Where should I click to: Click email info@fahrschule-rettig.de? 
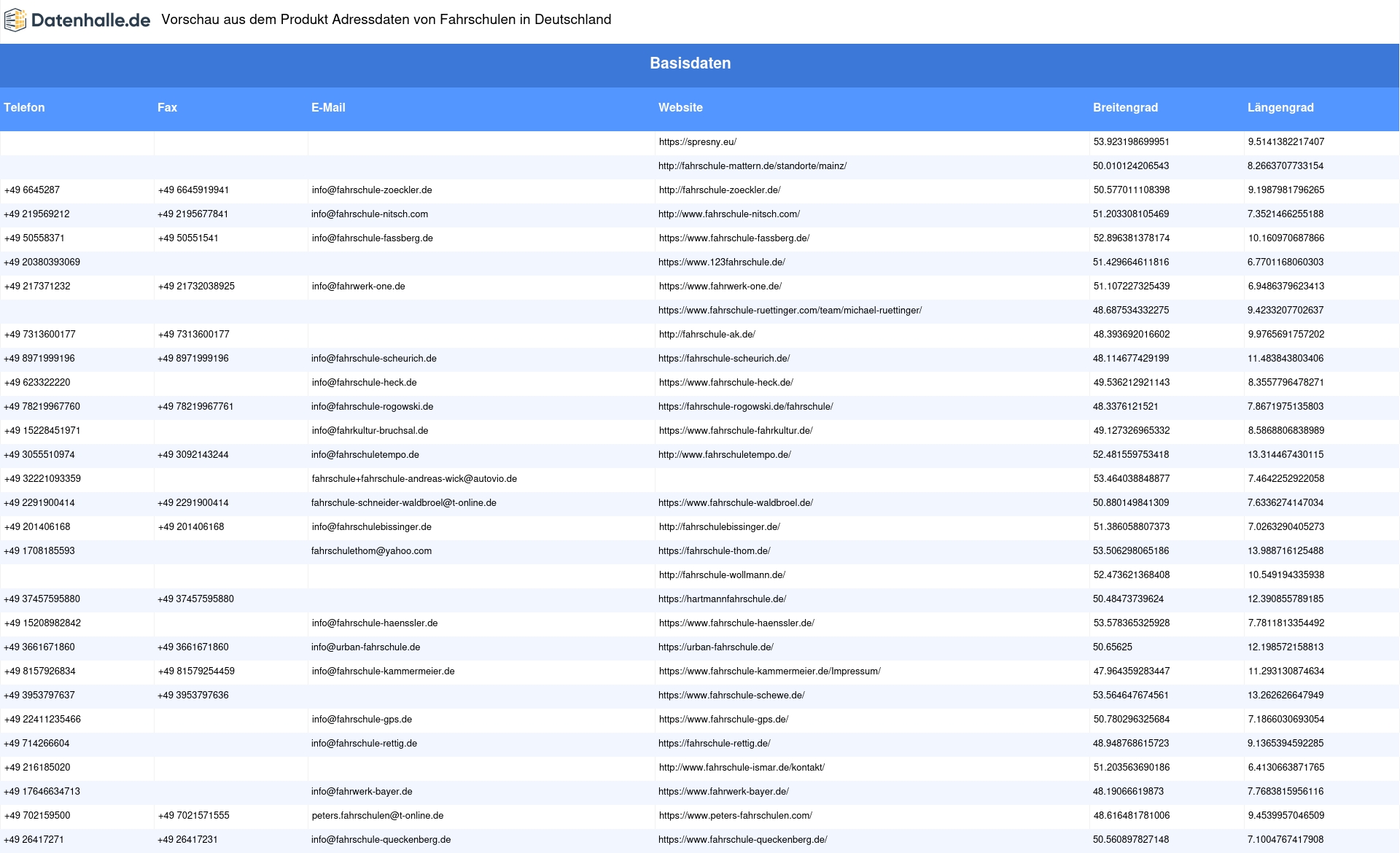tap(364, 744)
